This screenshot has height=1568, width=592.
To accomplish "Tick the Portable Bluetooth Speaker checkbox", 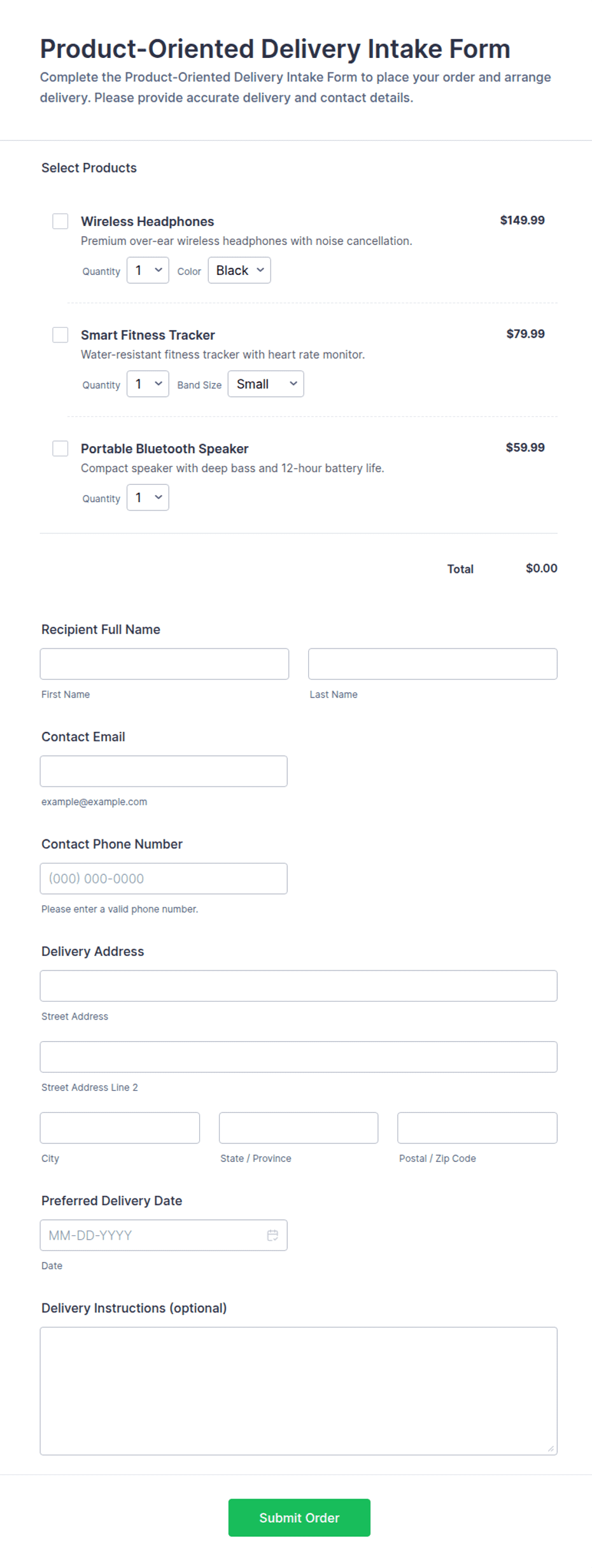I will pos(60,448).
